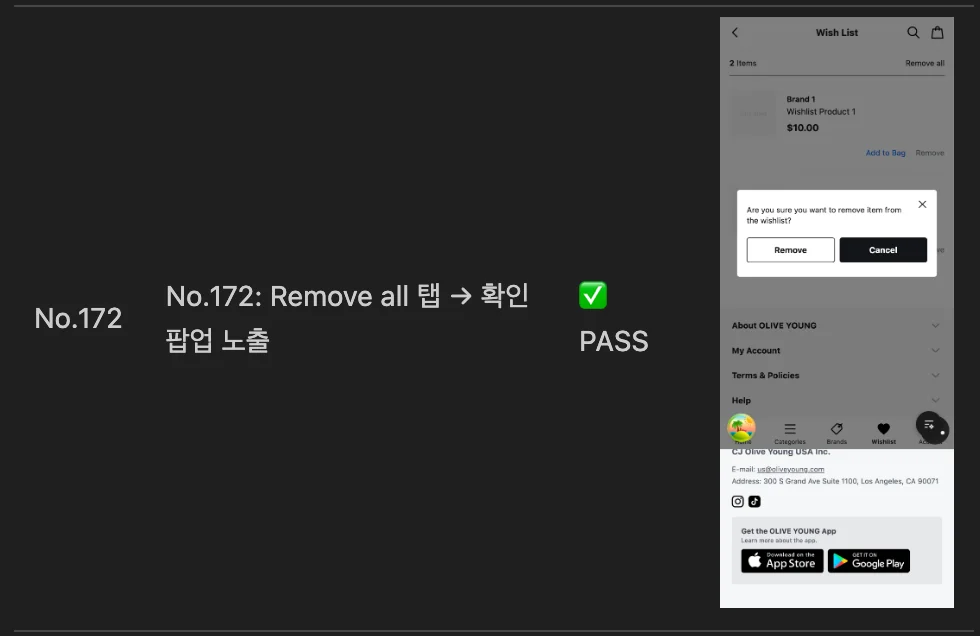Click the Download on the App Store badge
This screenshot has height=636, width=980.
tap(782, 561)
